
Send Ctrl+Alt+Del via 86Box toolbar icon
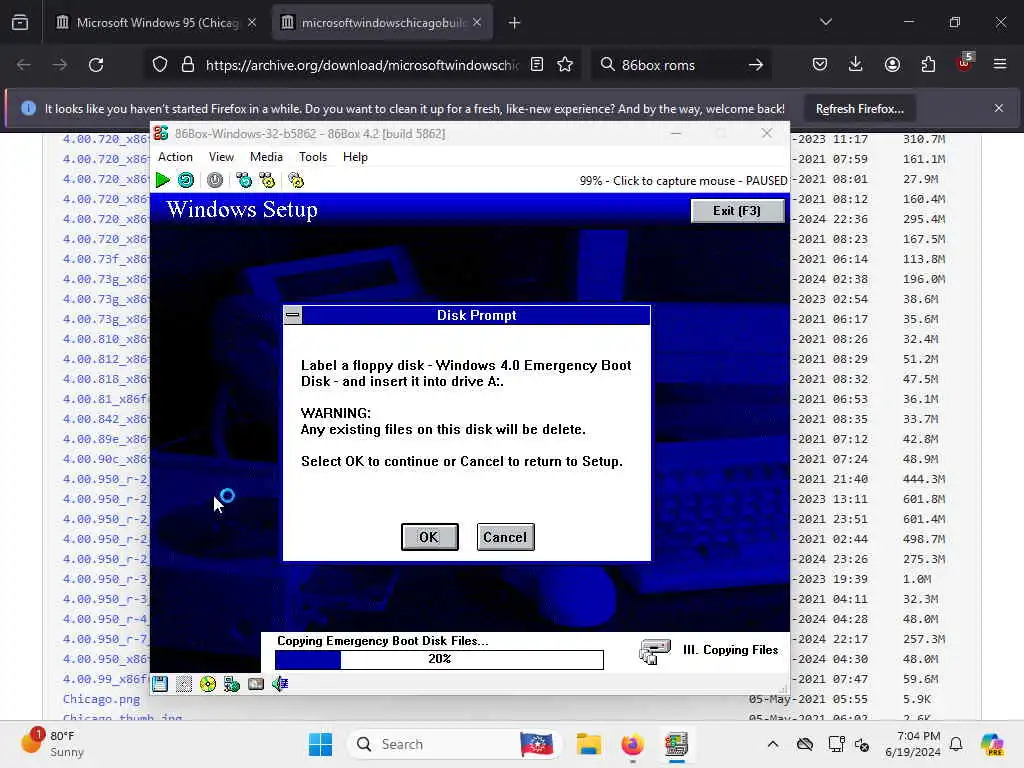pyautogui.click(x=244, y=180)
